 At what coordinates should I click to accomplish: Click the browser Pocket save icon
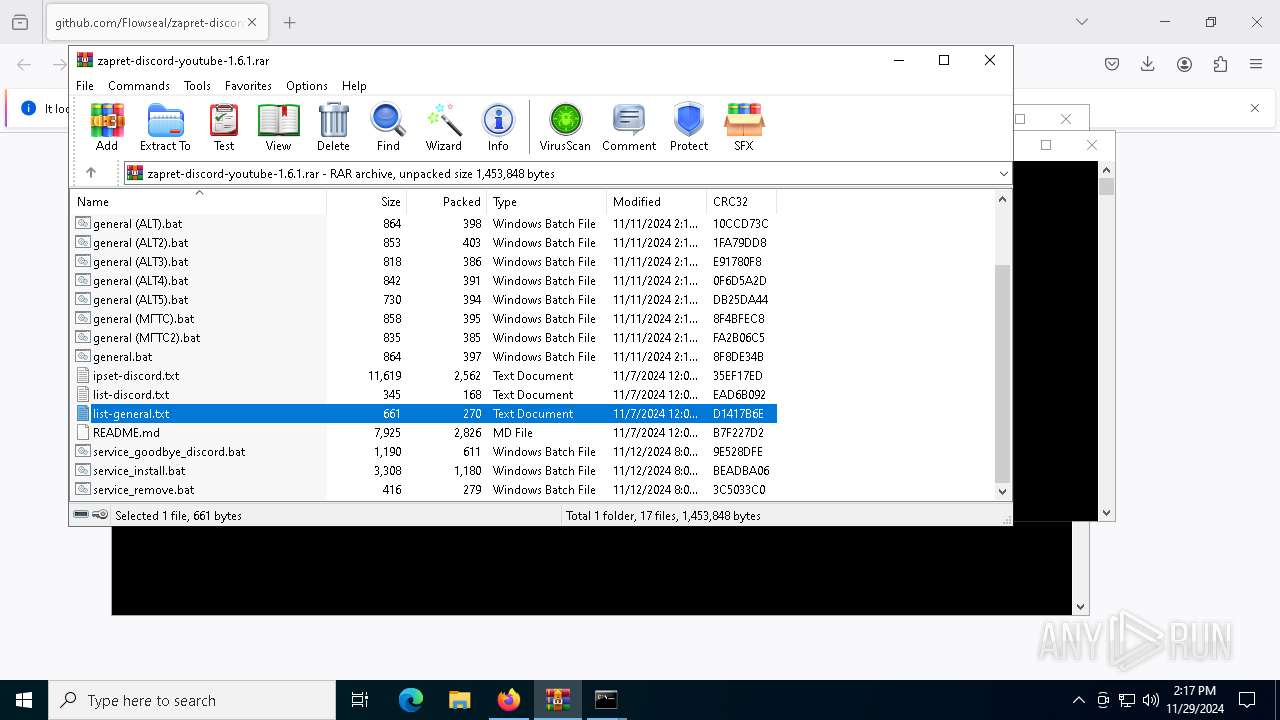click(x=1112, y=64)
